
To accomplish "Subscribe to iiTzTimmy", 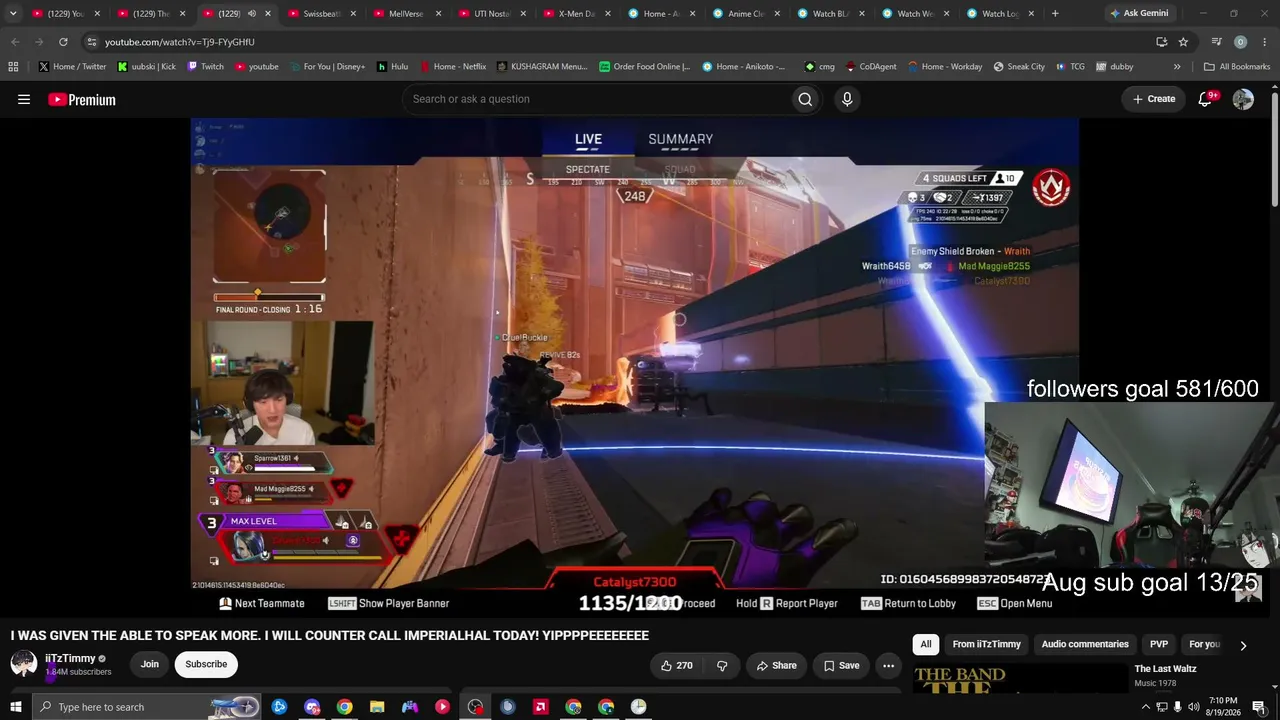I will click(206, 664).
